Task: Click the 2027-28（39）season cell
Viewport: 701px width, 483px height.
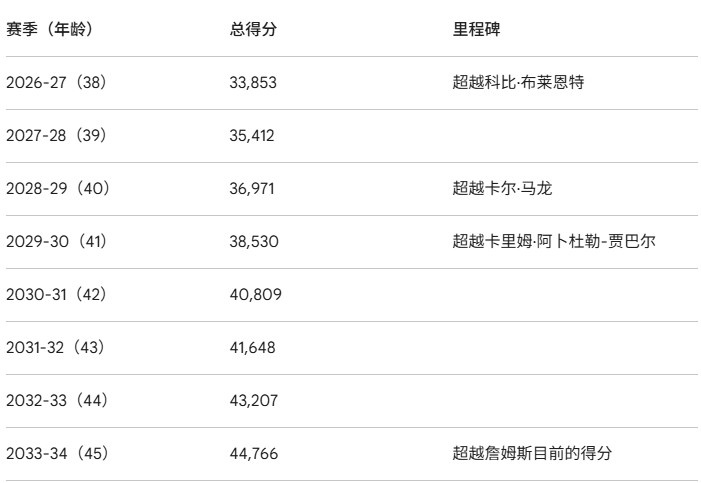Action: tap(56, 135)
